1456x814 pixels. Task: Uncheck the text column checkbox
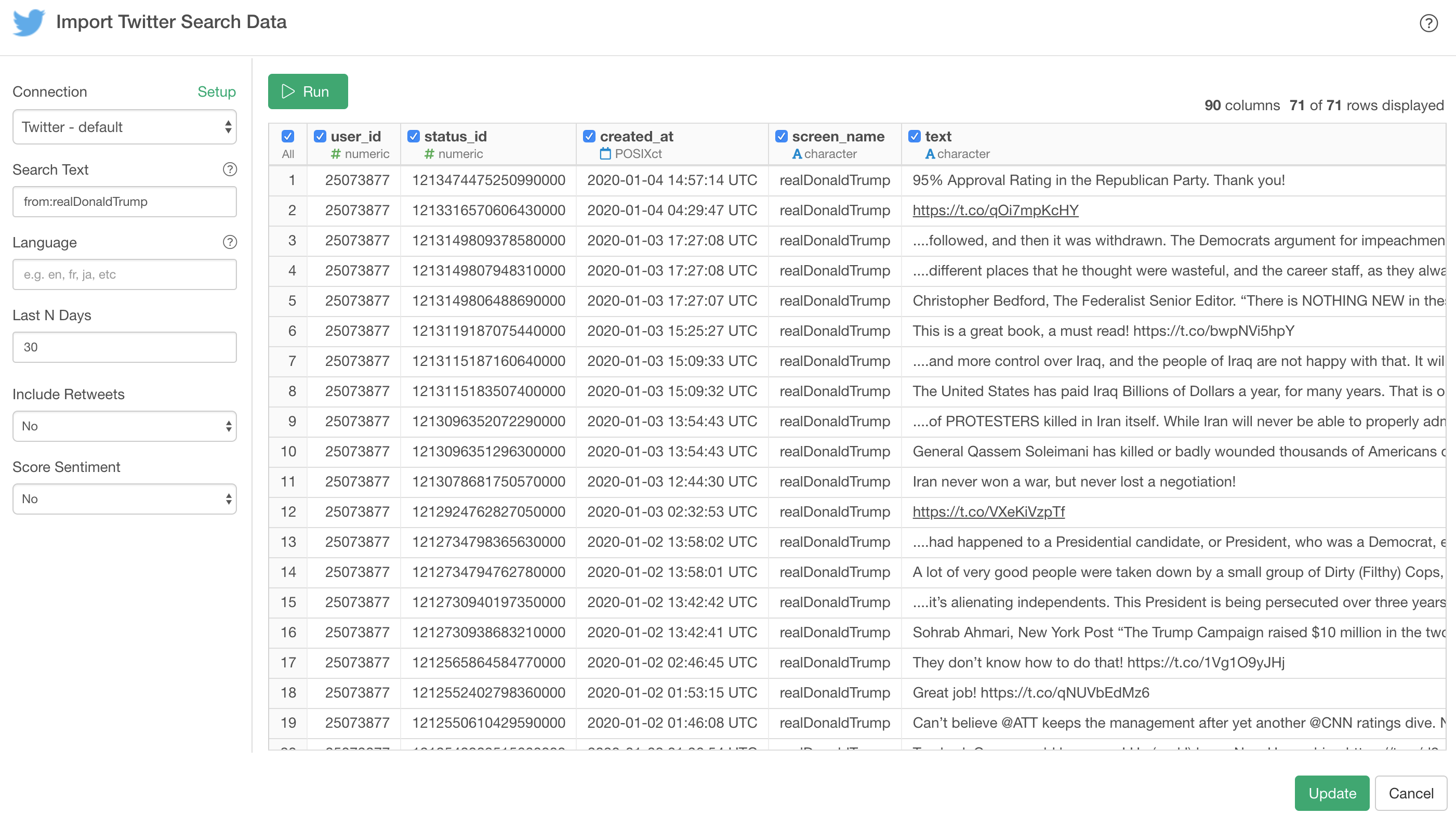pos(915,136)
